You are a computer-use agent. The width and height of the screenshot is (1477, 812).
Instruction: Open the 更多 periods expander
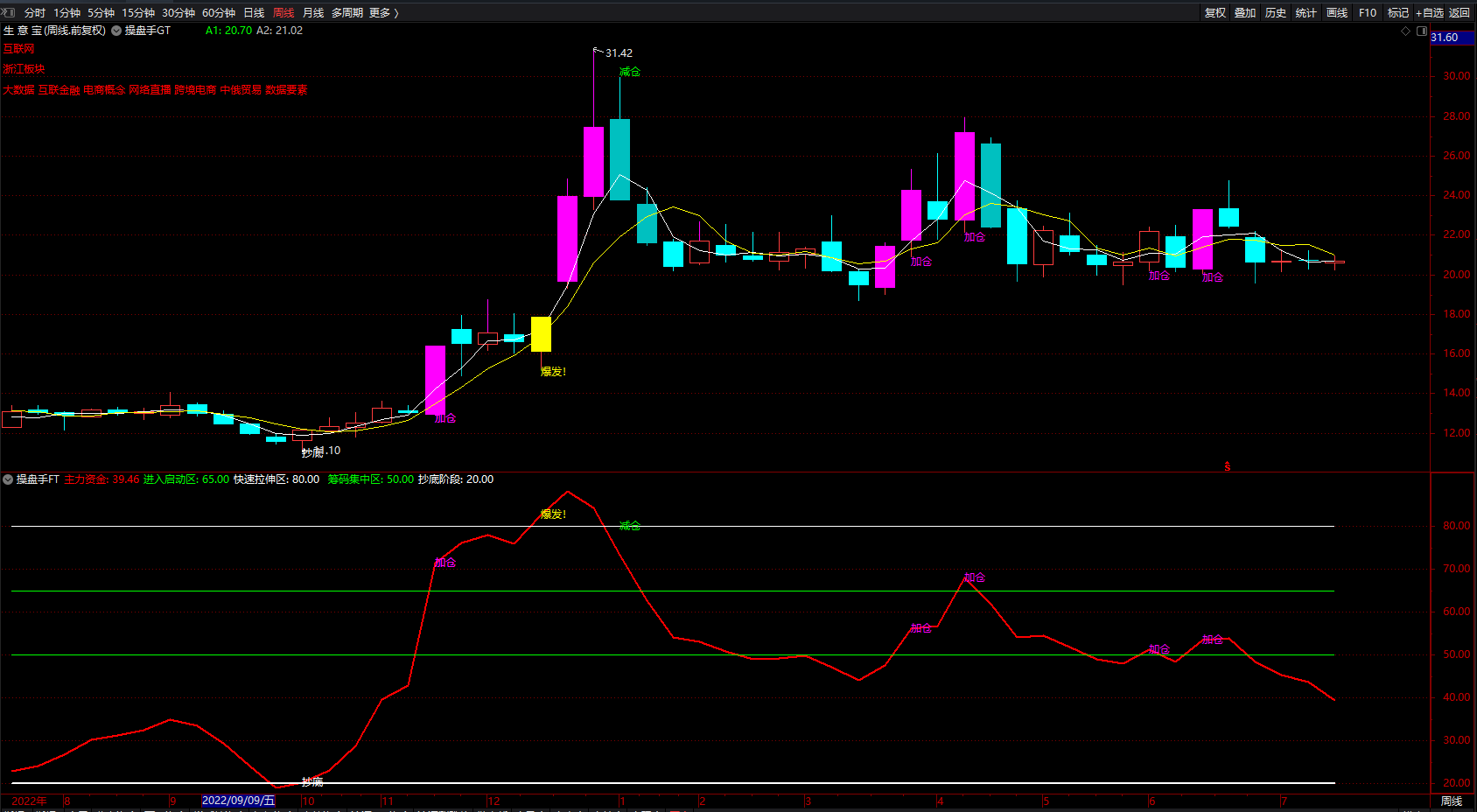click(384, 13)
